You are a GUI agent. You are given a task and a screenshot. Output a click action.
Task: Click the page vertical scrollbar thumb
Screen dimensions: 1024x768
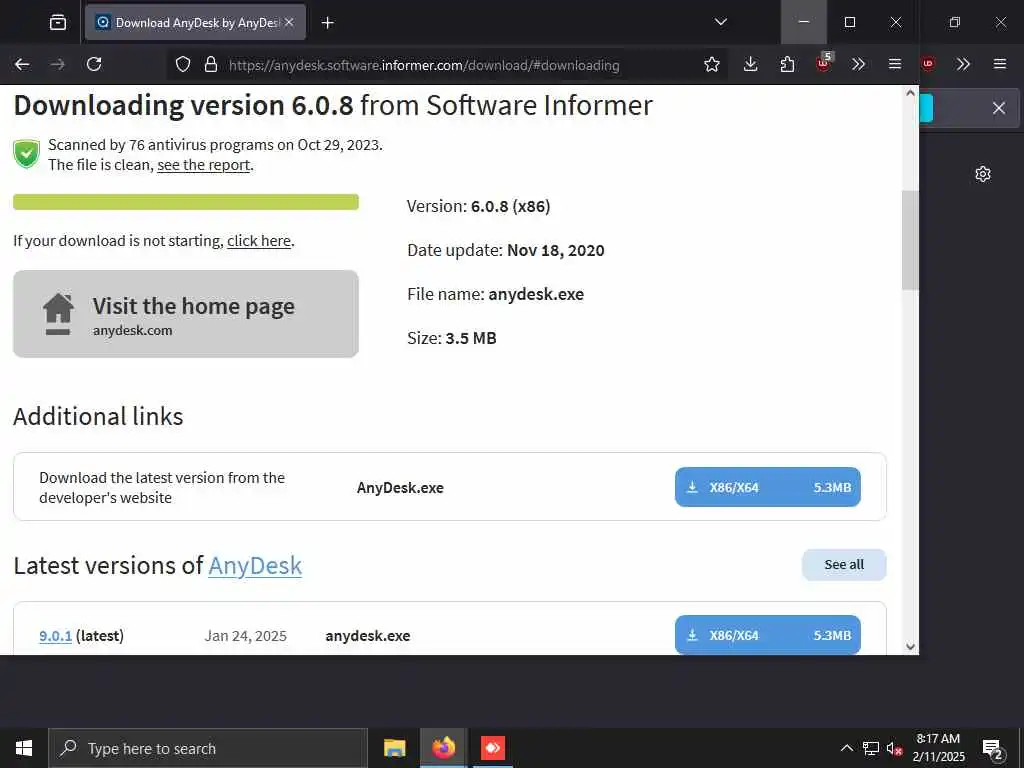point(910,240)
